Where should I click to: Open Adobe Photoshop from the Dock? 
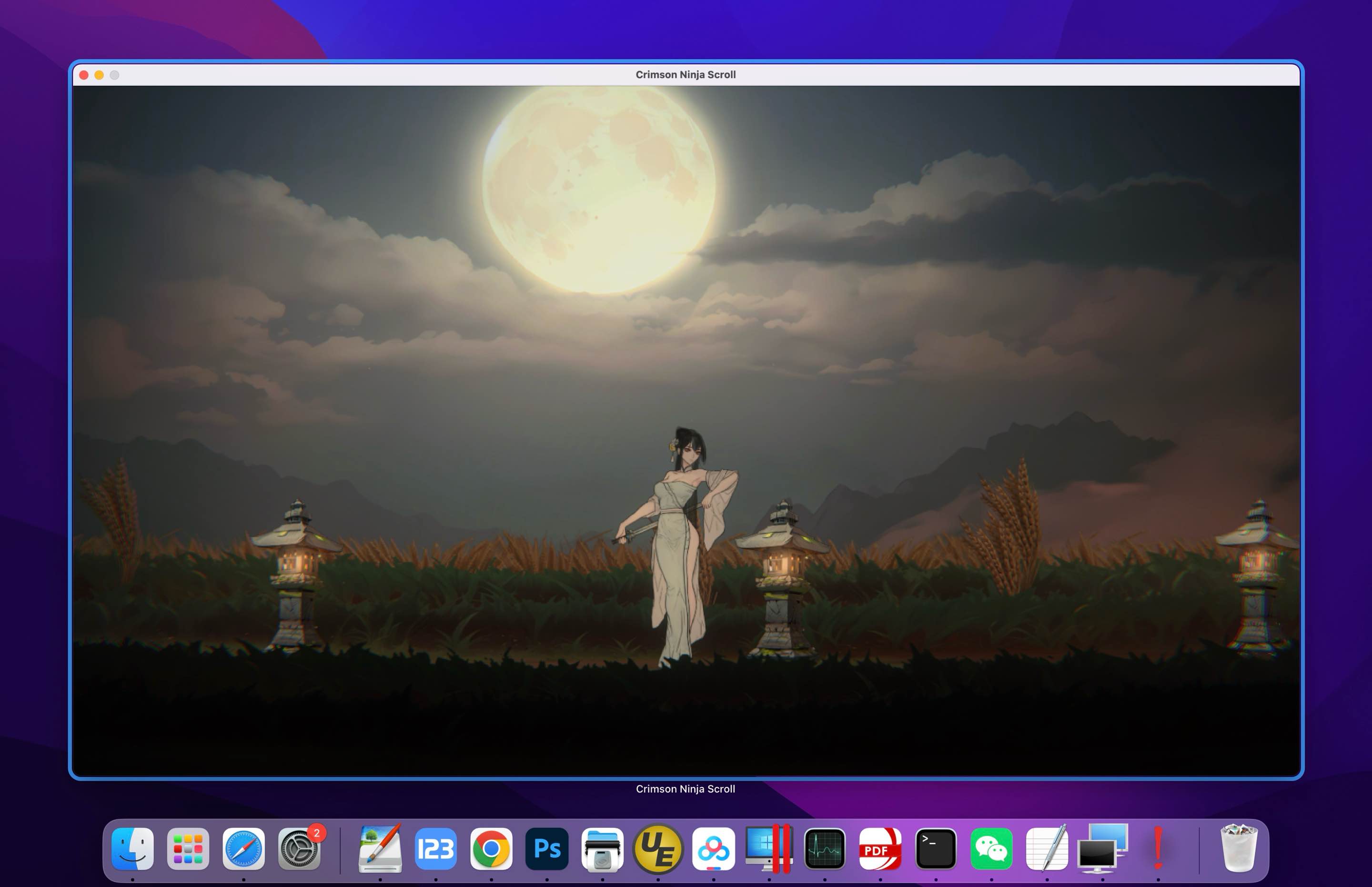pos(547,849)
